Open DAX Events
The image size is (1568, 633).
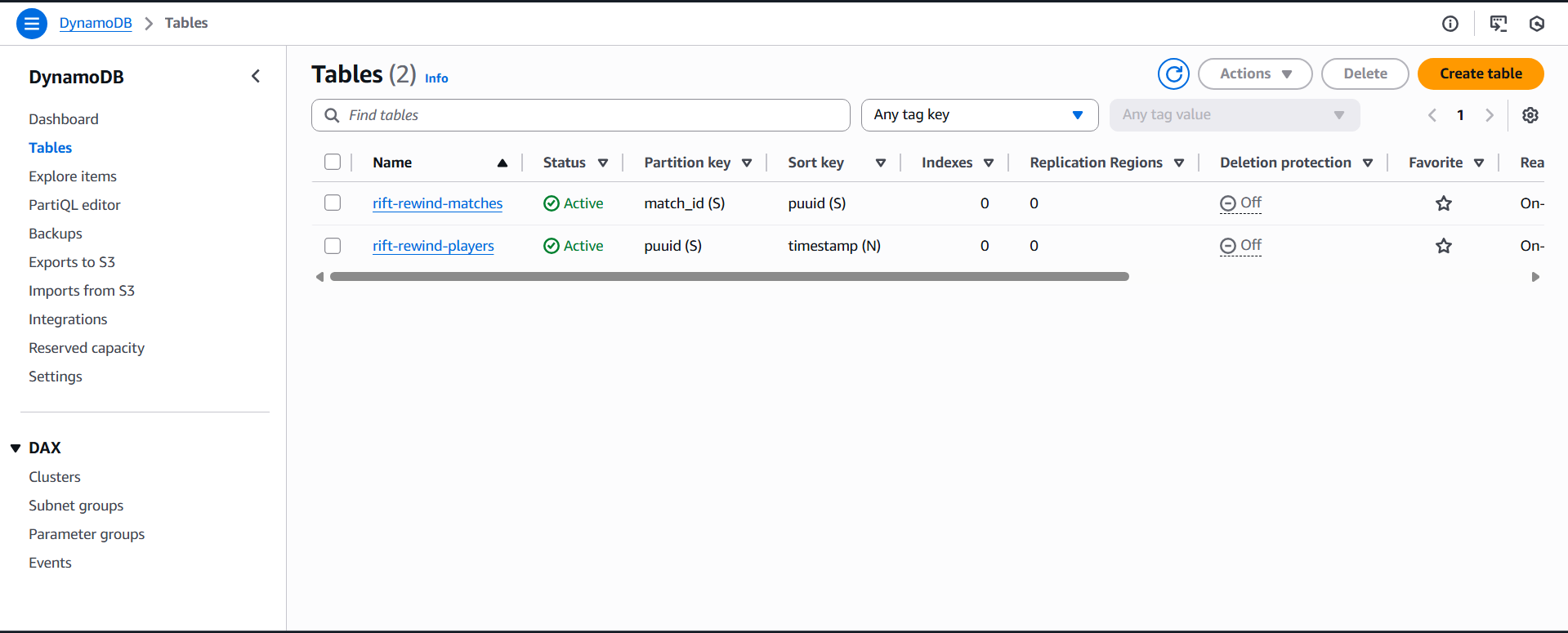[50, 563]
